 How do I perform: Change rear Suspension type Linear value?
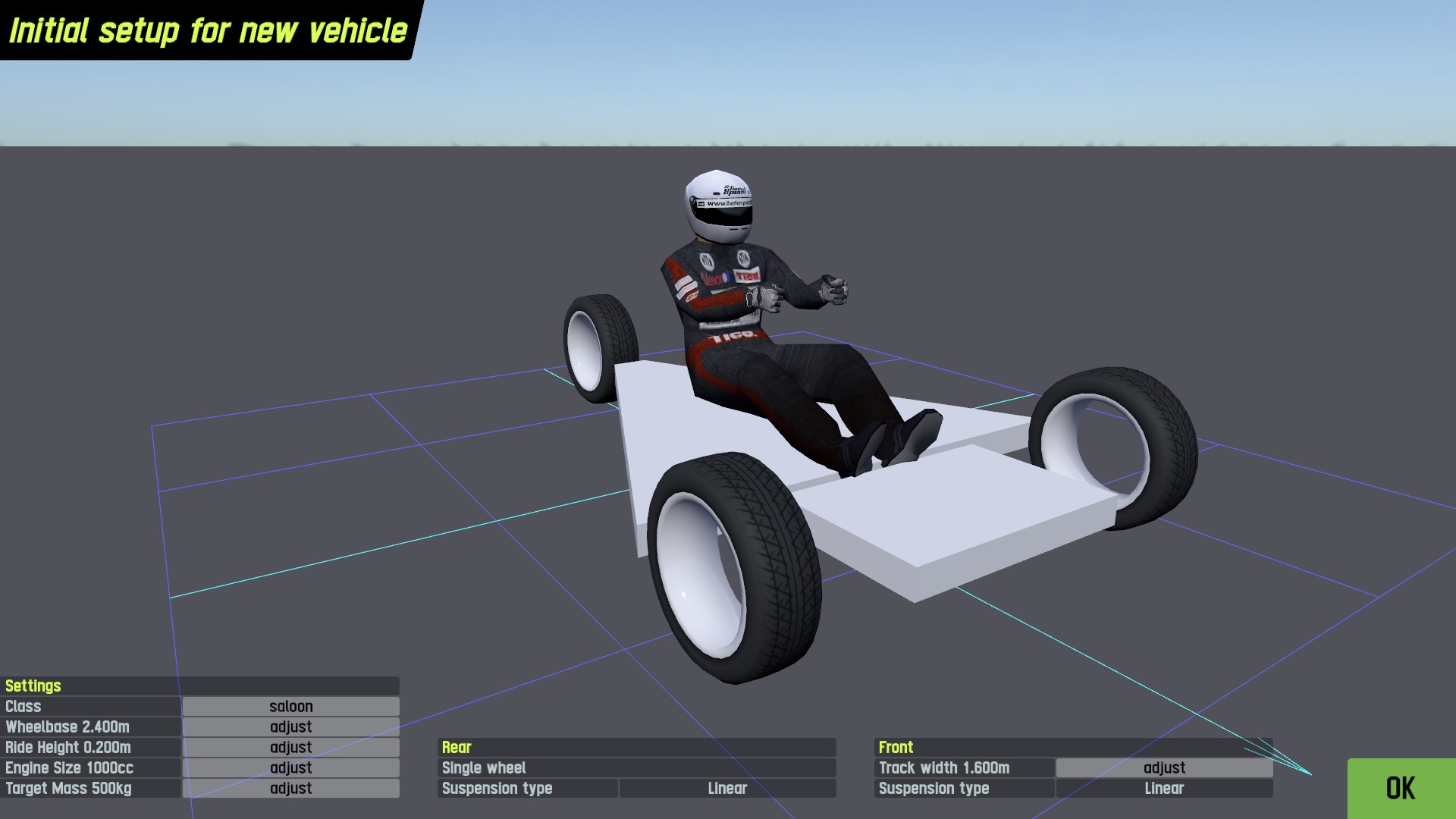click(x=727, y=788)
